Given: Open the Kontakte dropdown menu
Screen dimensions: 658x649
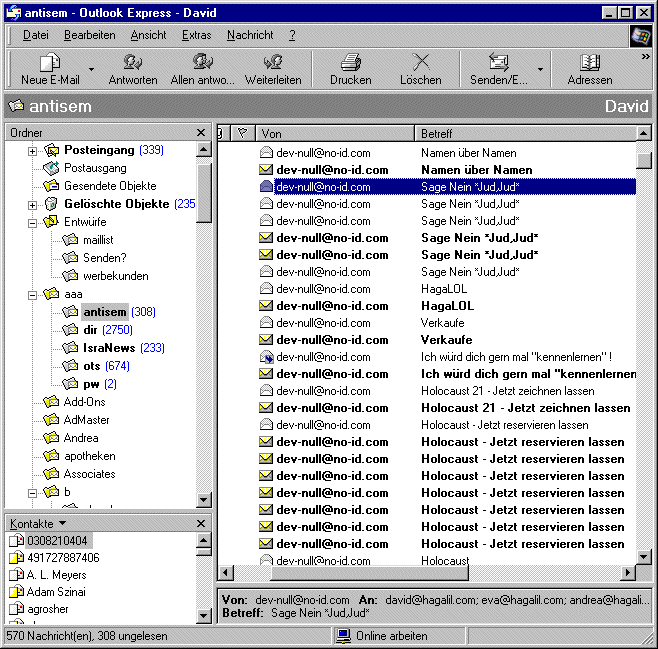Looking at the screenshot, I should point(62,523).
